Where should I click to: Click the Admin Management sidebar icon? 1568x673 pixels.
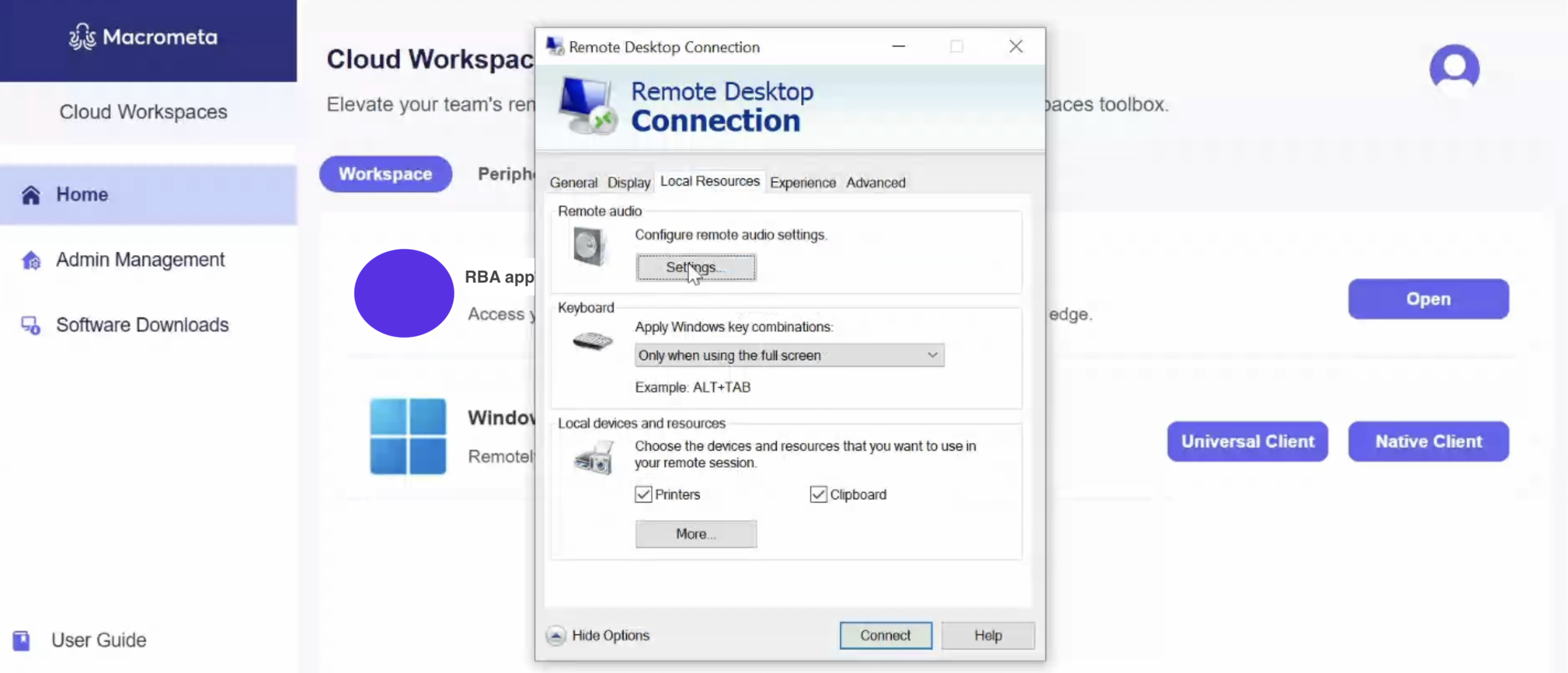click(31, 260)
